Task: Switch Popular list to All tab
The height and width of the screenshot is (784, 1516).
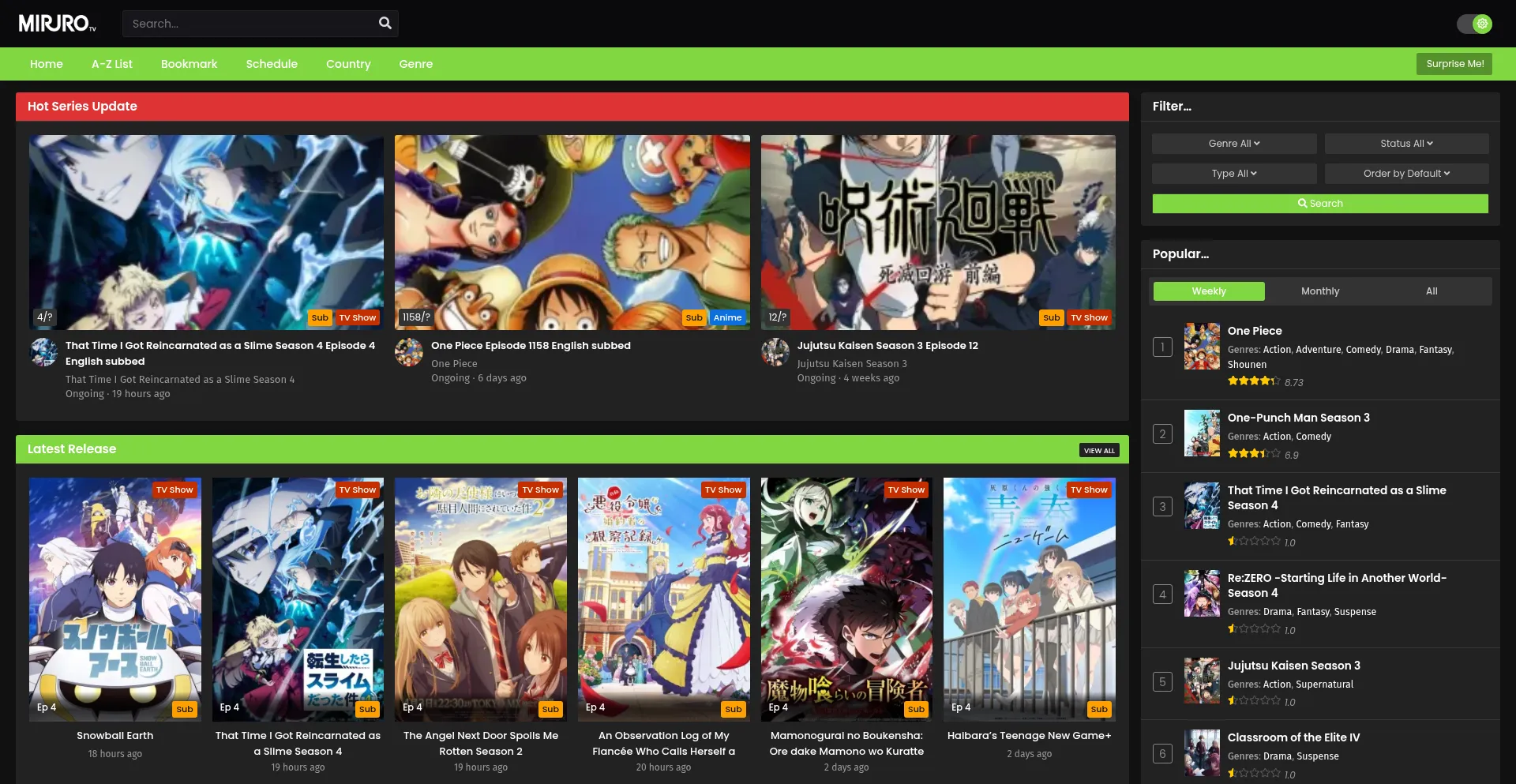Action: [x=1432, y=291]
